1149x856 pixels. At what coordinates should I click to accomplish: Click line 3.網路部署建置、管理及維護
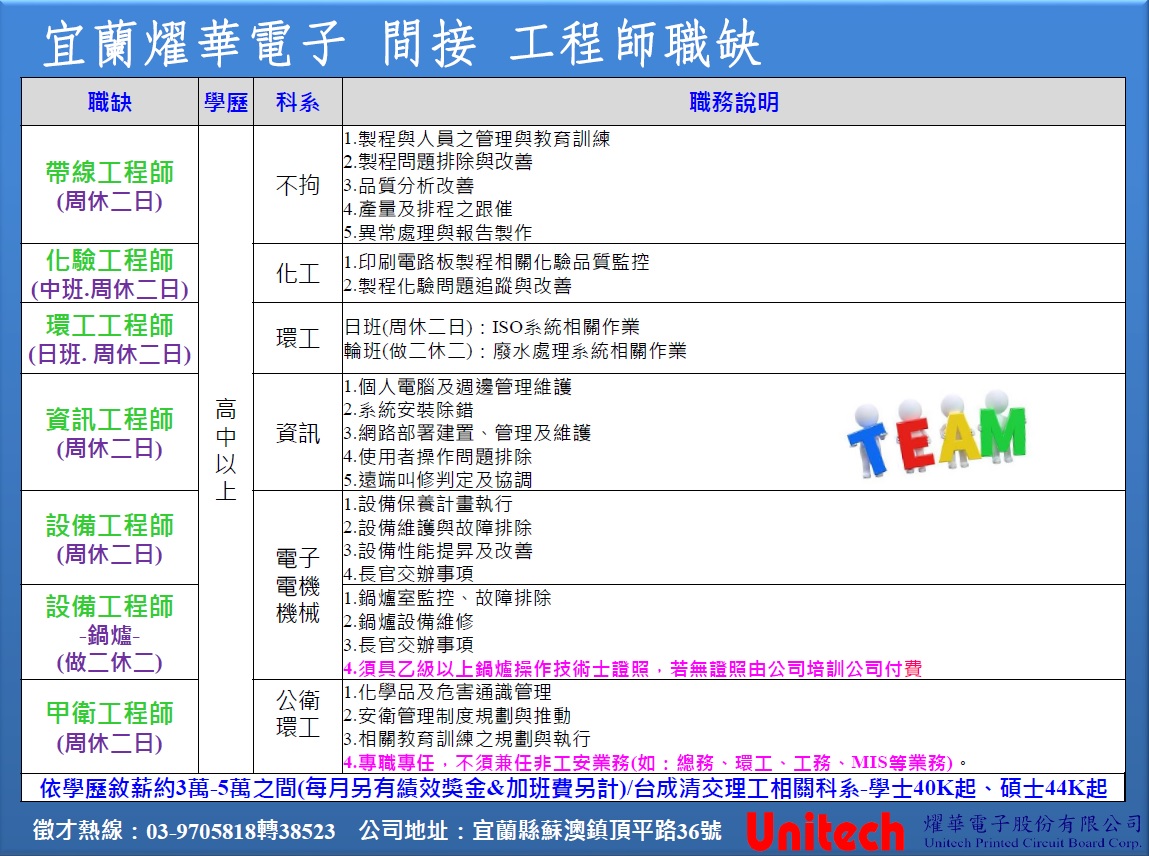(x=468, y=433)
